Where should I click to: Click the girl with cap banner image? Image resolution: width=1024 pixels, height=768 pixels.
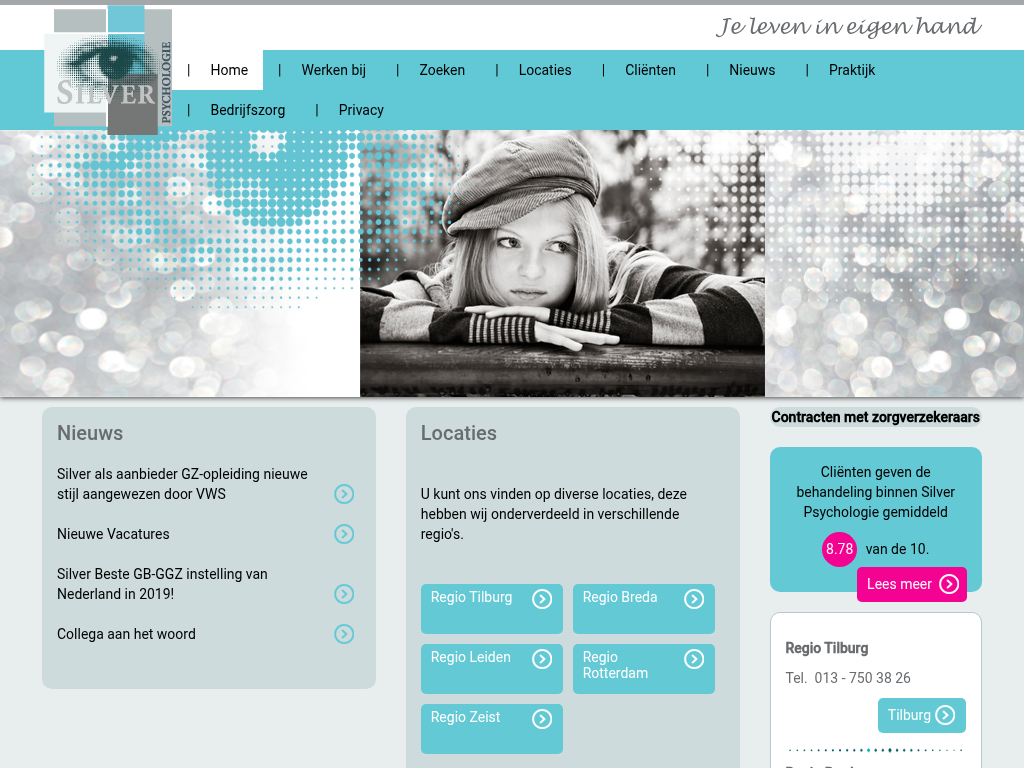[562, 264]
